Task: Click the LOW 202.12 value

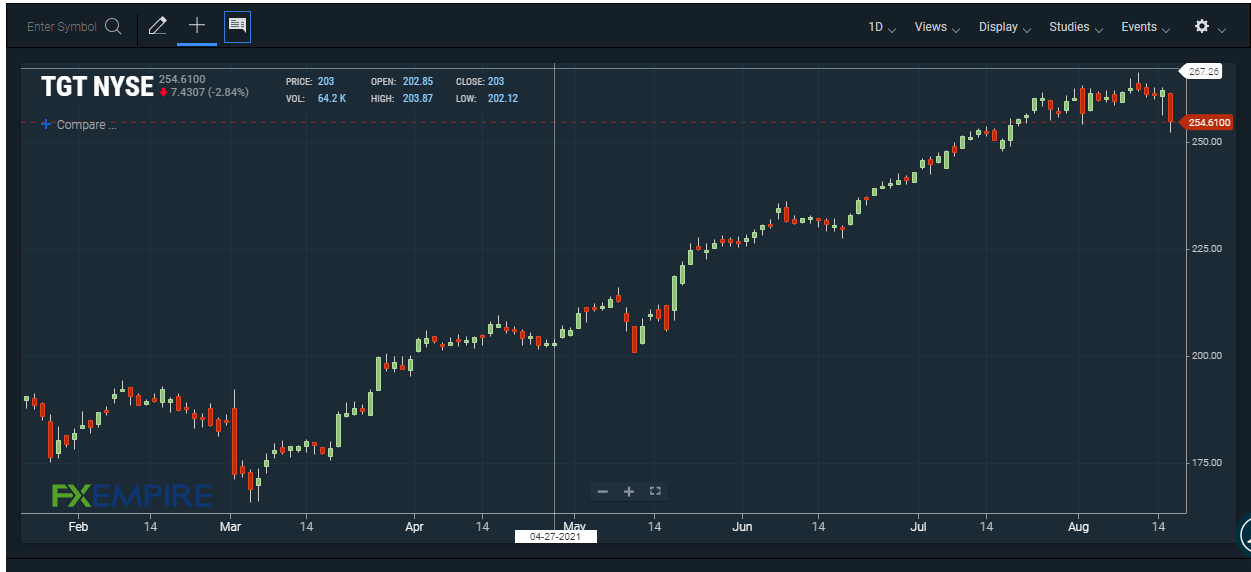Action: click(502, 98)
